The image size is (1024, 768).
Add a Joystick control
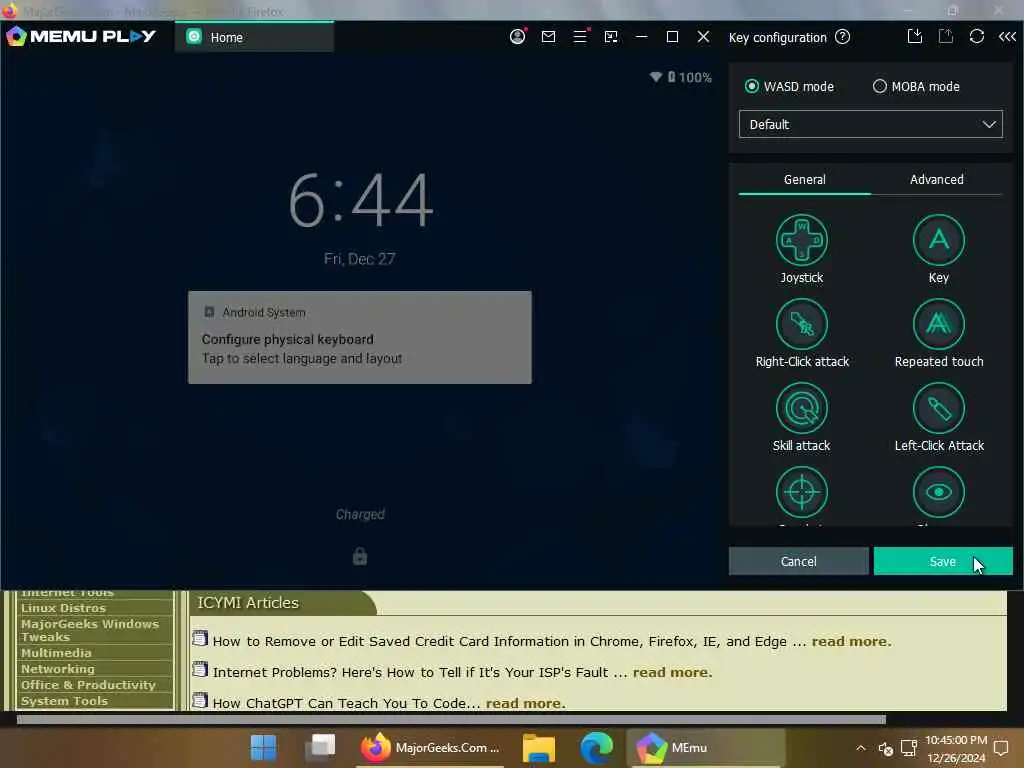click(x=801, y=240)
